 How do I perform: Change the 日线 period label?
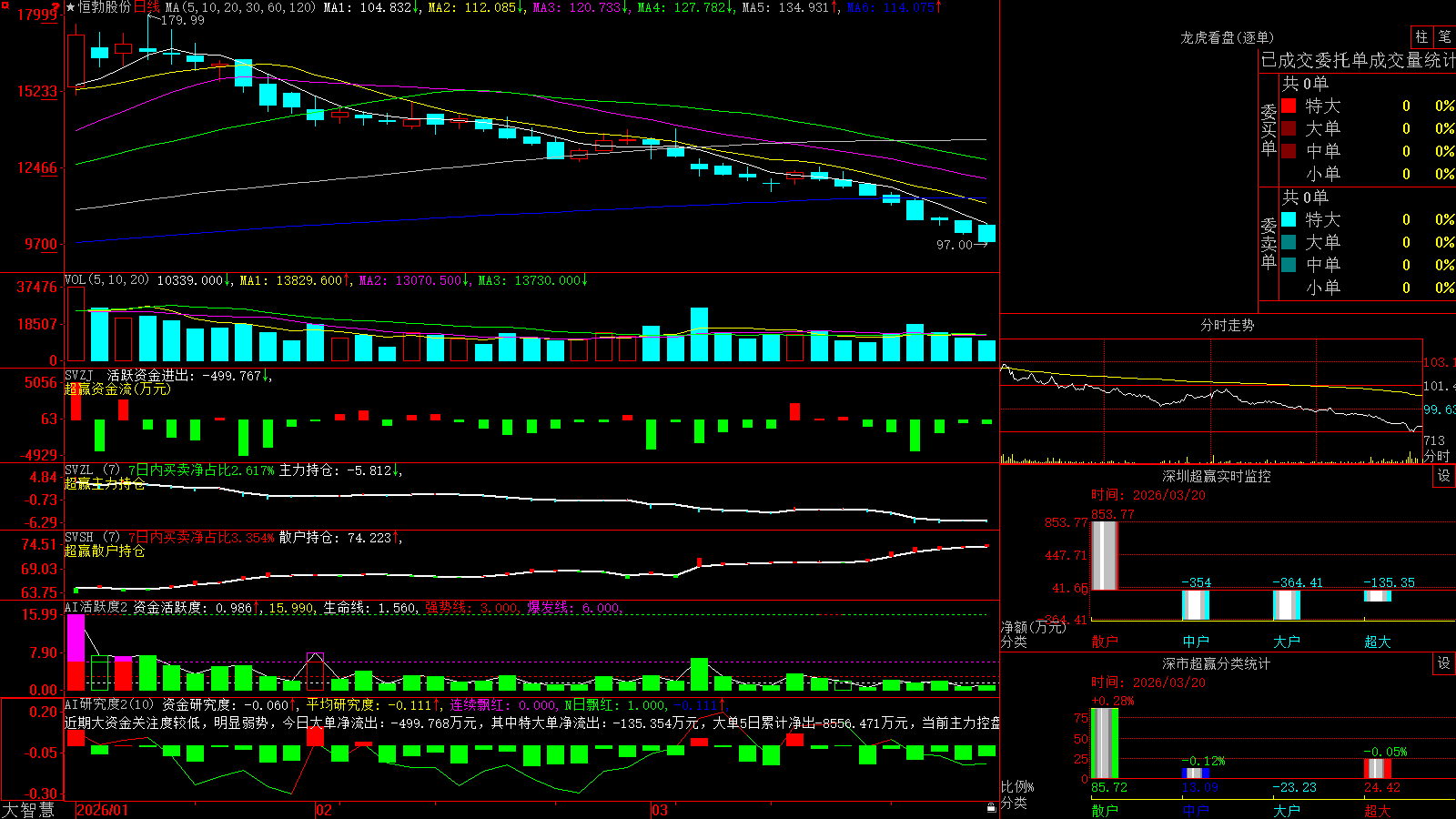[147, 7]
